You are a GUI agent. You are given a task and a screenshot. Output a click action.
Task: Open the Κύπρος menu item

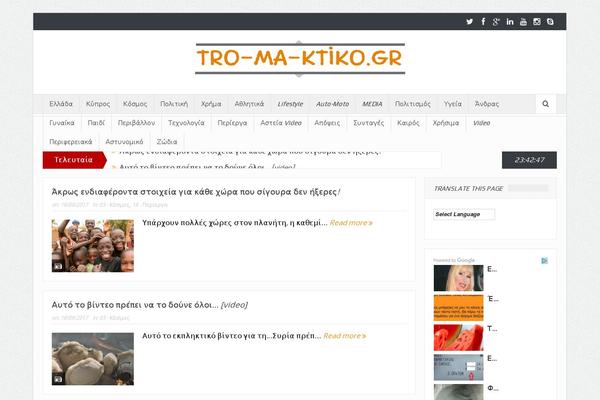click(x=98, y=104)
